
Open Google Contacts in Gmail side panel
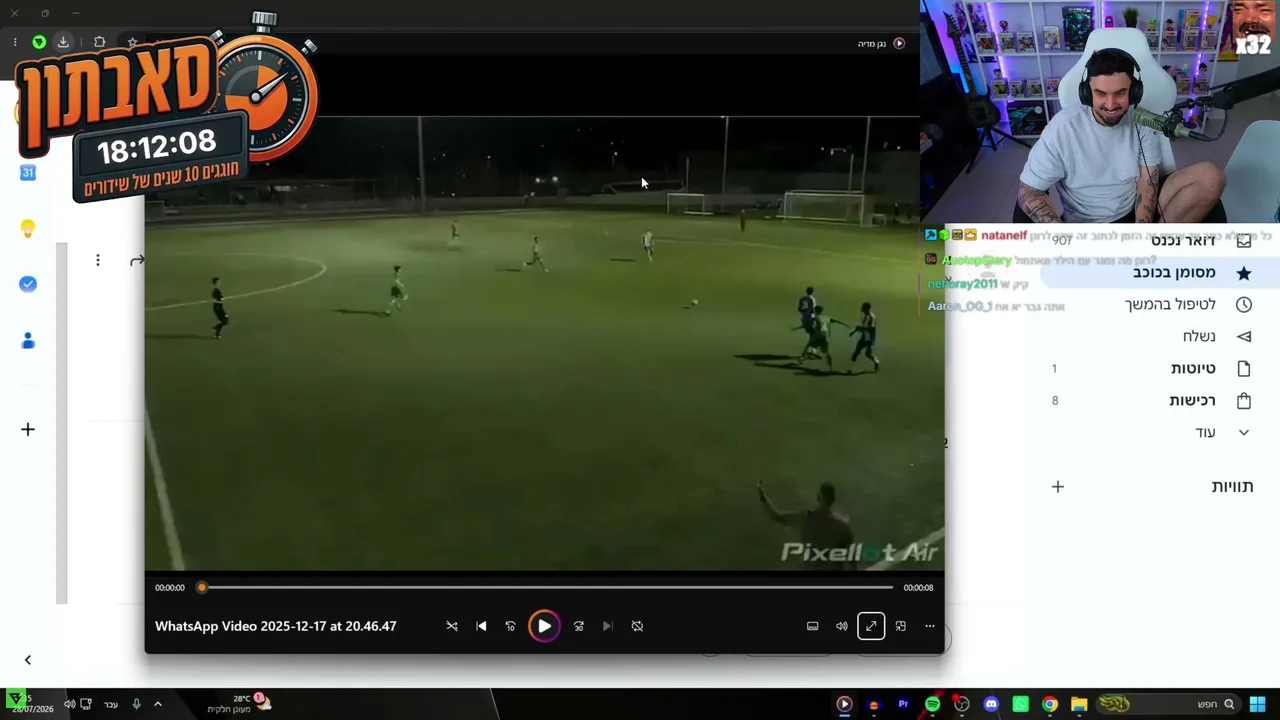[28, 341]
